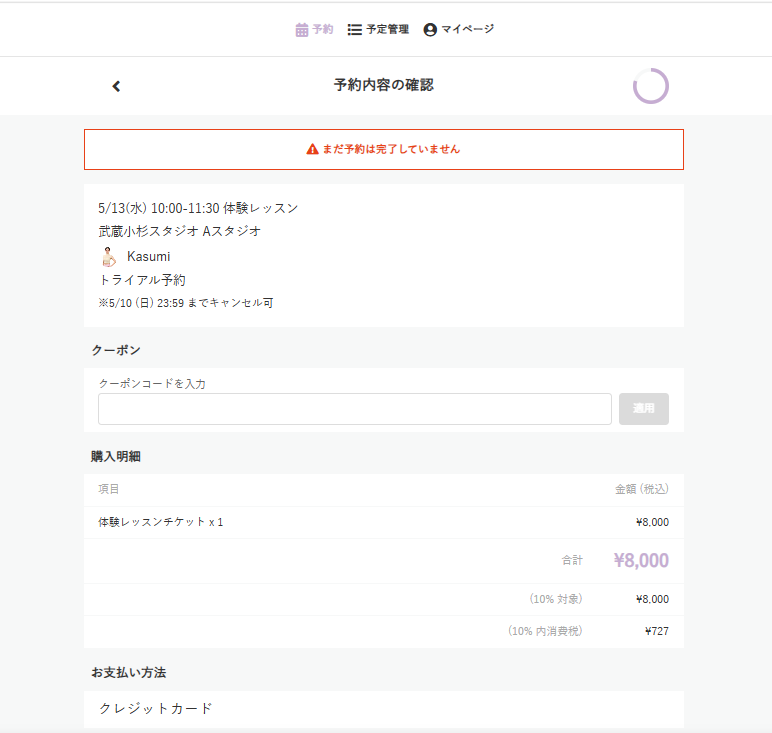Click the 予約内容の確認 page title

(384, 85)
